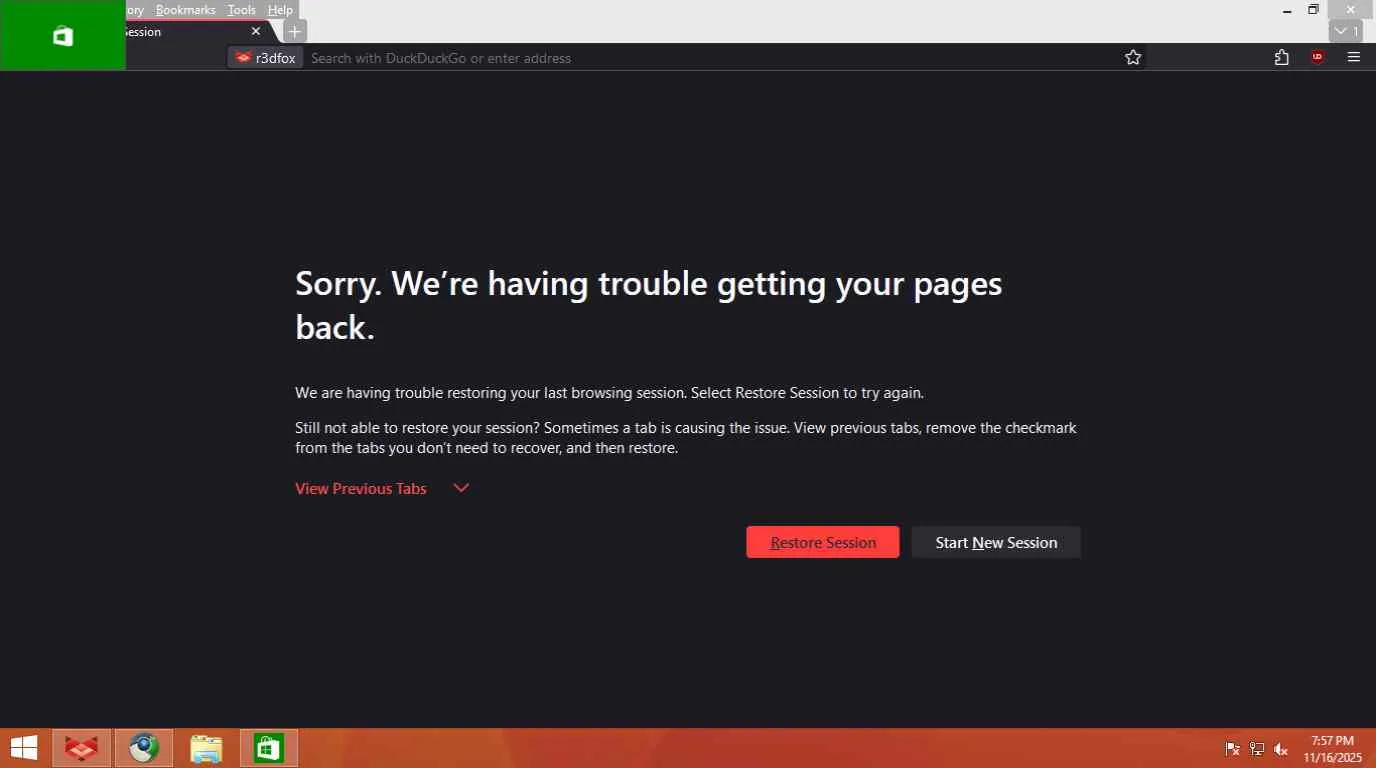This screenshot has height=768, width=1376.
Task: Expand previous tabs with chevron arrow
Action: pos(461,489)
